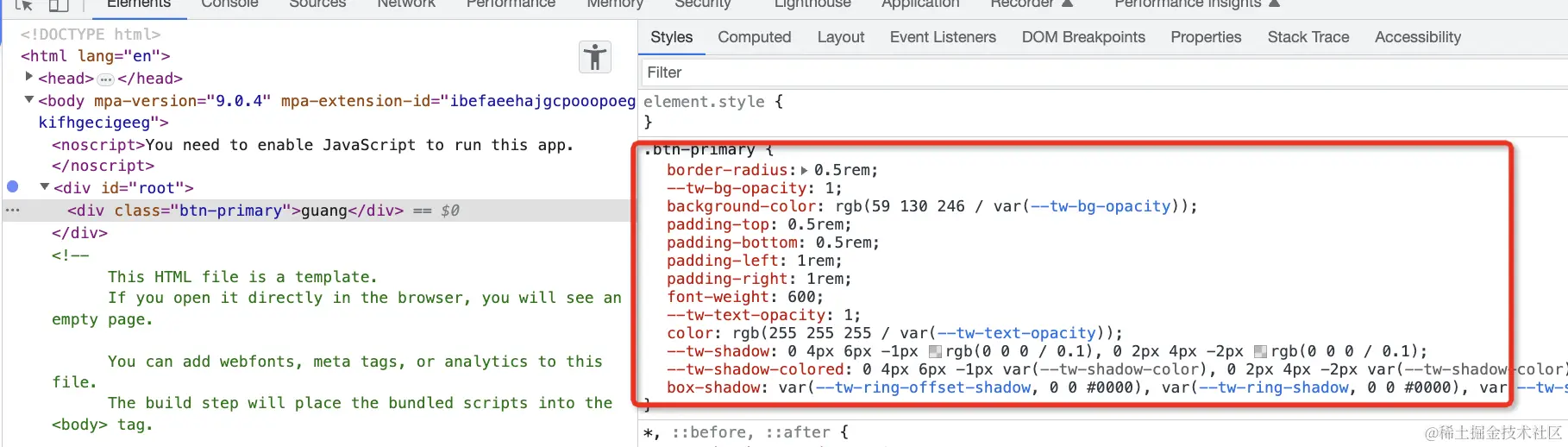The height and width of the screenshot is (447, 1568).
Task: Open the Network panel tab
Action: point(406,4)
